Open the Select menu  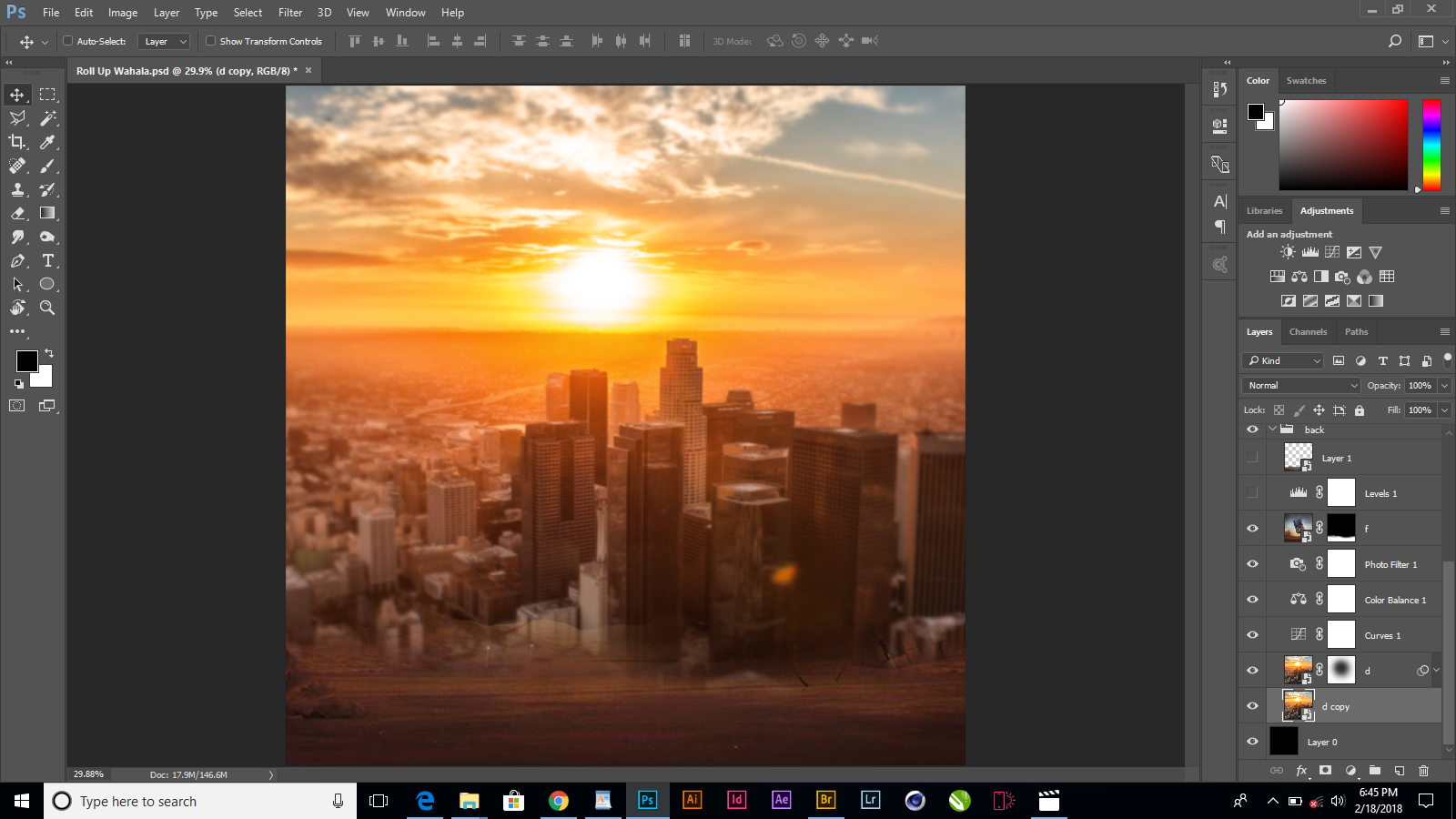[248, 13]
